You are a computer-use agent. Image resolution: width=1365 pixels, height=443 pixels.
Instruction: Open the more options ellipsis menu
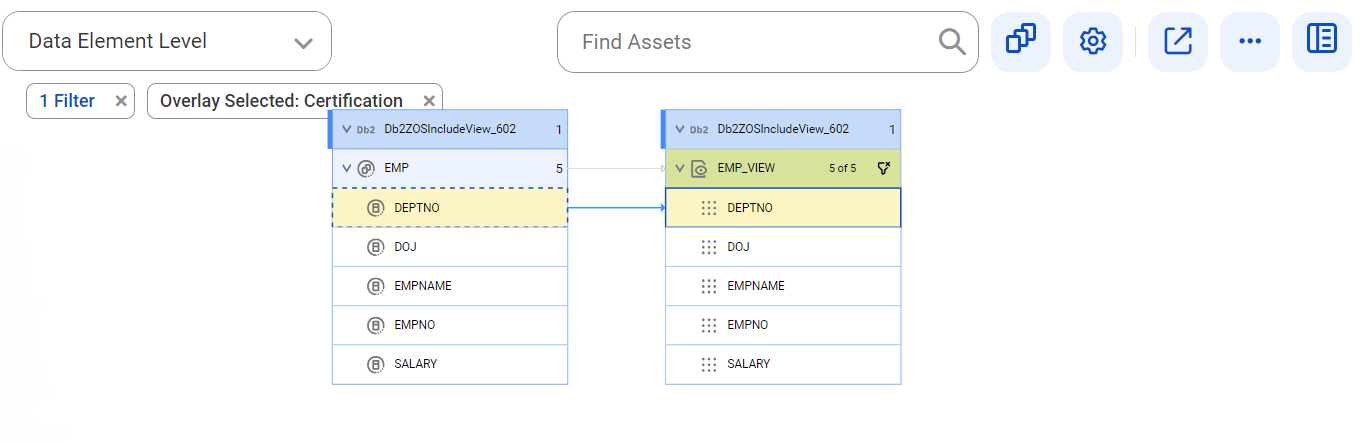click(x=1250, y=41)
